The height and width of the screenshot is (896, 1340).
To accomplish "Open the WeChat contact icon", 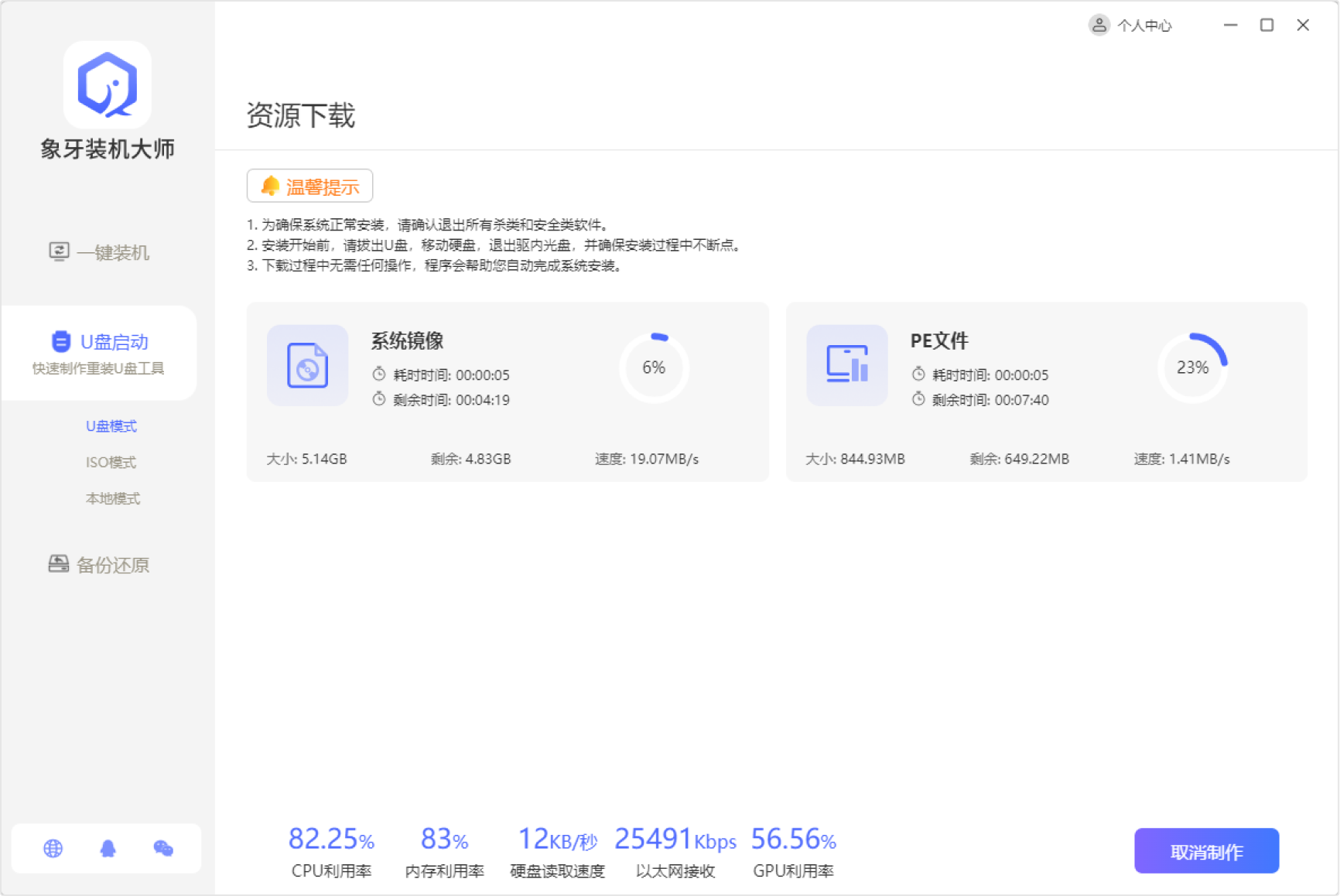I will coord(163,849).
